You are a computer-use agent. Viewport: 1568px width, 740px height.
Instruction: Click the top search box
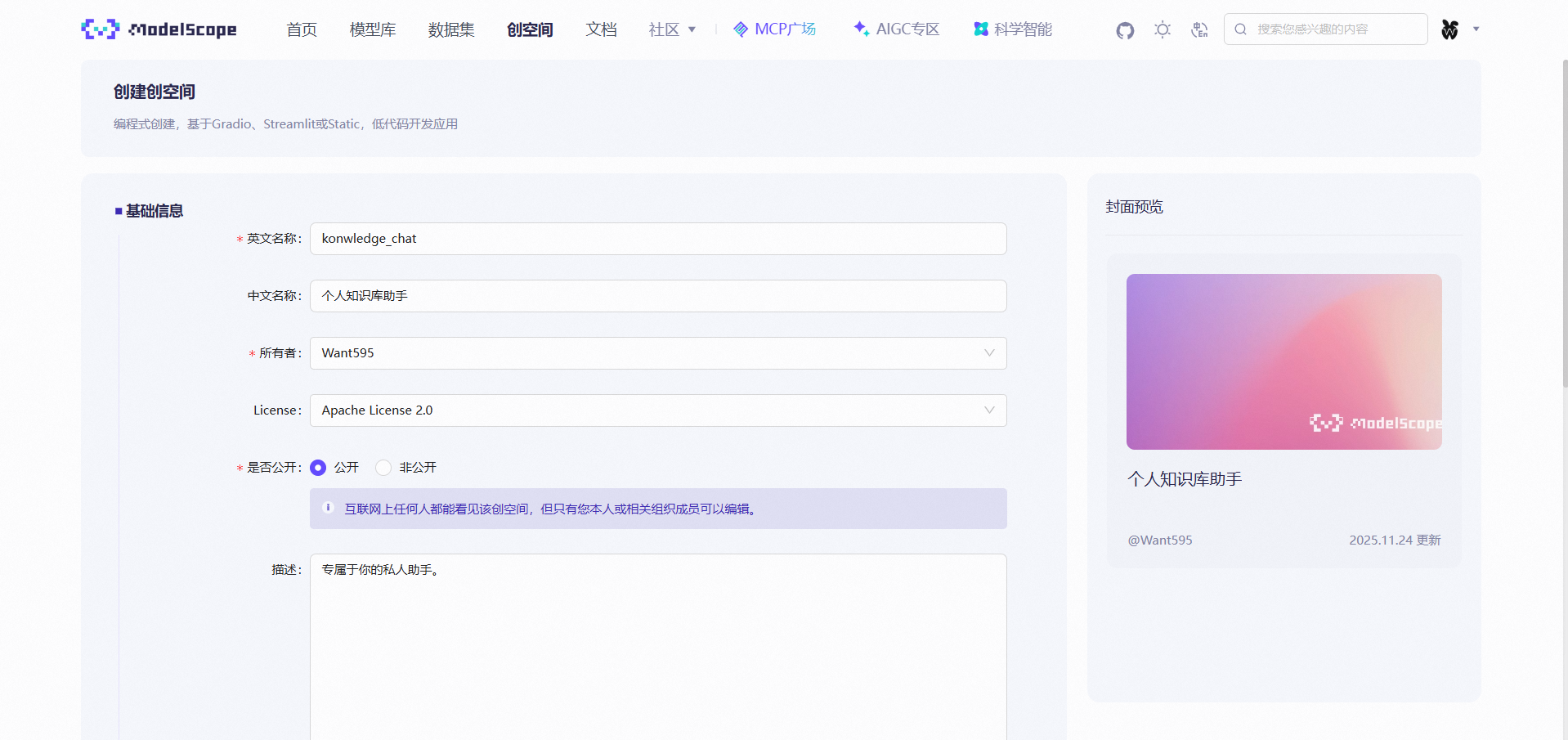[x=1325, y=29]
